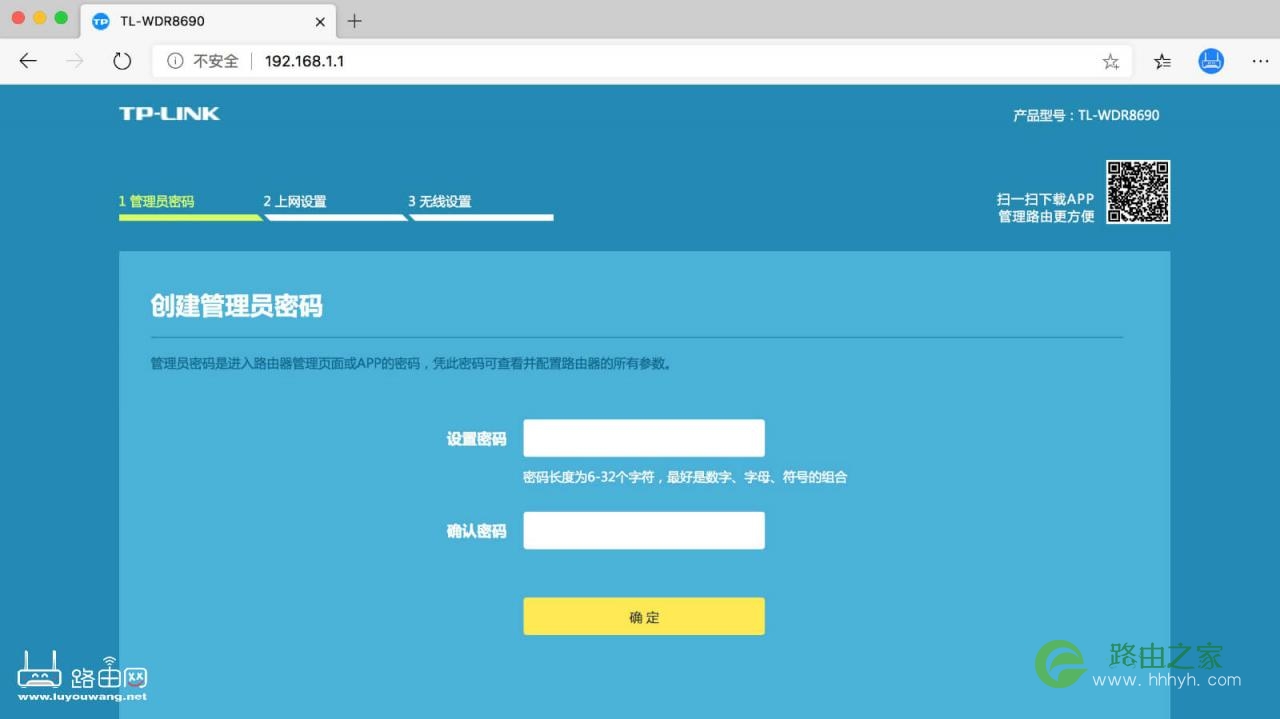Click the step 1 green progress bar
Image resolution: width=1280 pixels, height=719 pixels.
pos(190,216)
